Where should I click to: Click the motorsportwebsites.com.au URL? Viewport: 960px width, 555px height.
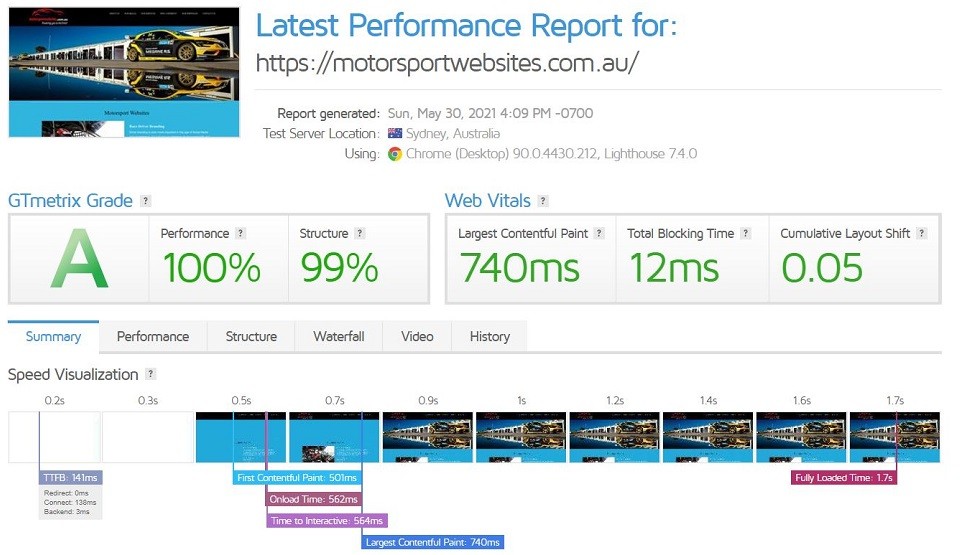coord(447,62)
